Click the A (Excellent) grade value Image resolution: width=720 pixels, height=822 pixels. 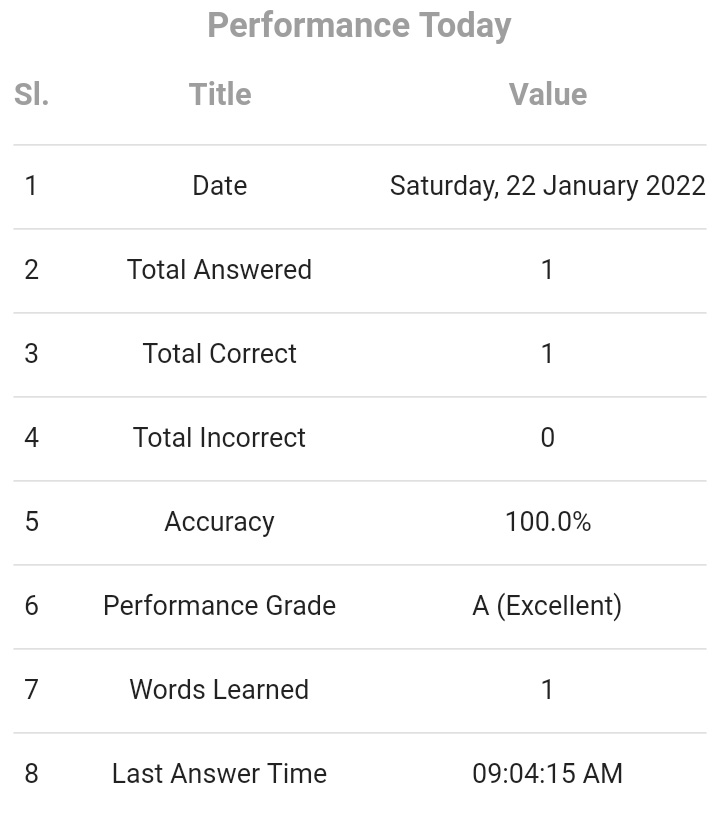pos(547,606)
